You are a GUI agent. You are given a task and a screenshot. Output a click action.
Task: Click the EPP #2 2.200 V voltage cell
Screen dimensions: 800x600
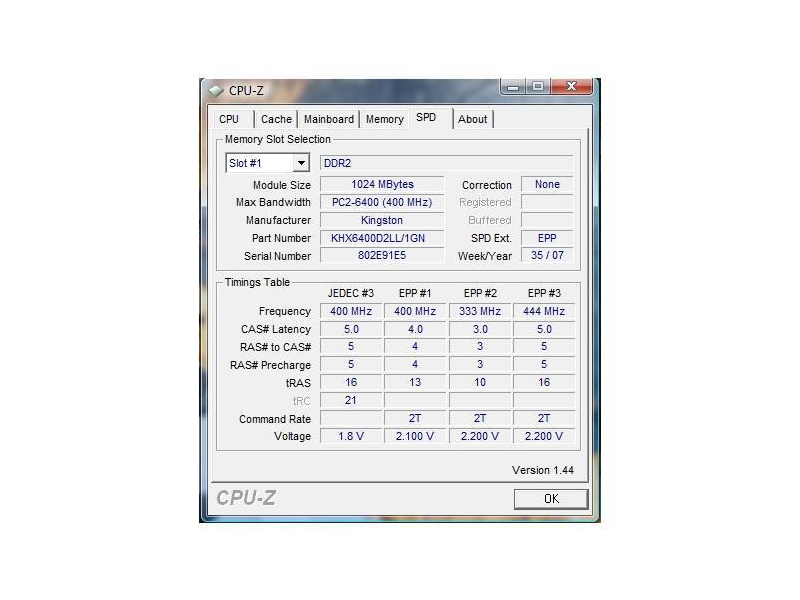click(480, 436)
